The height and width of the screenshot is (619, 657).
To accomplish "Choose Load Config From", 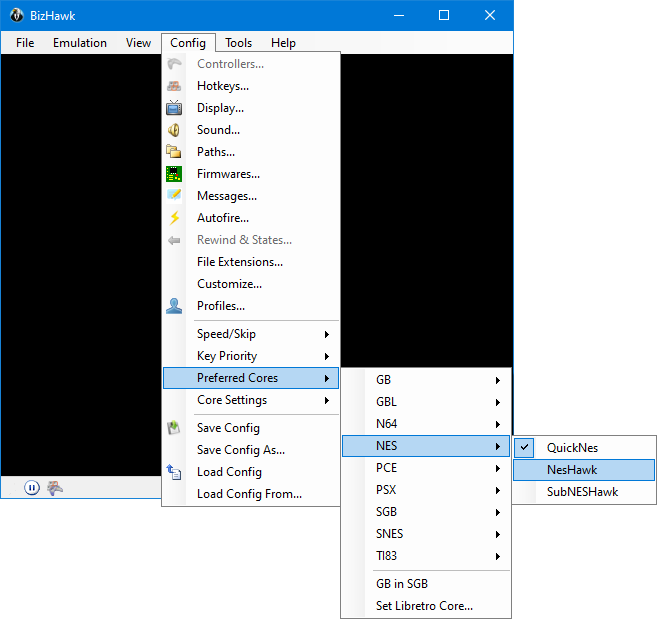I will click(251, 494).
